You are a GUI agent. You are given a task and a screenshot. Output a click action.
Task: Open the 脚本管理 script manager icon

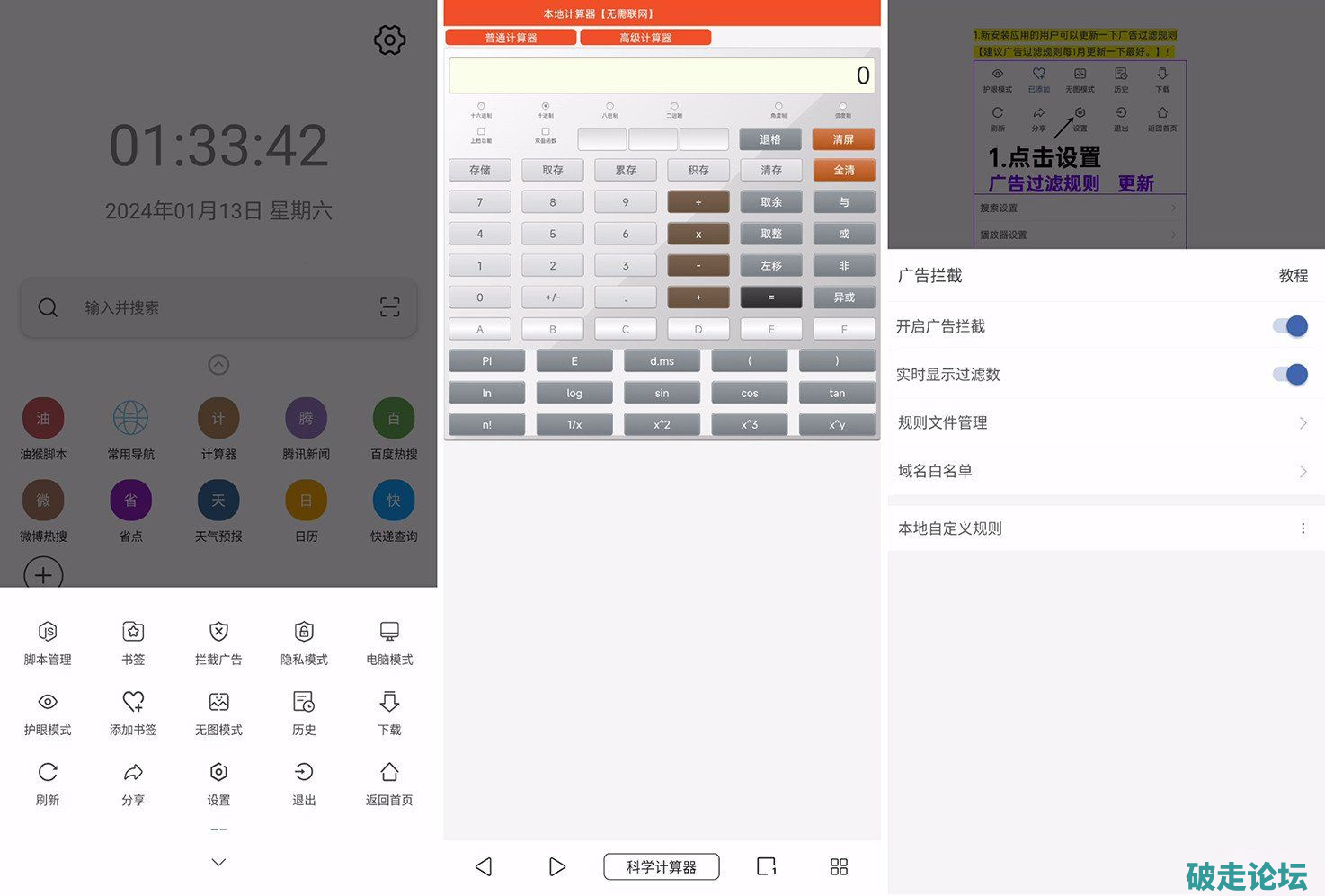48,632
